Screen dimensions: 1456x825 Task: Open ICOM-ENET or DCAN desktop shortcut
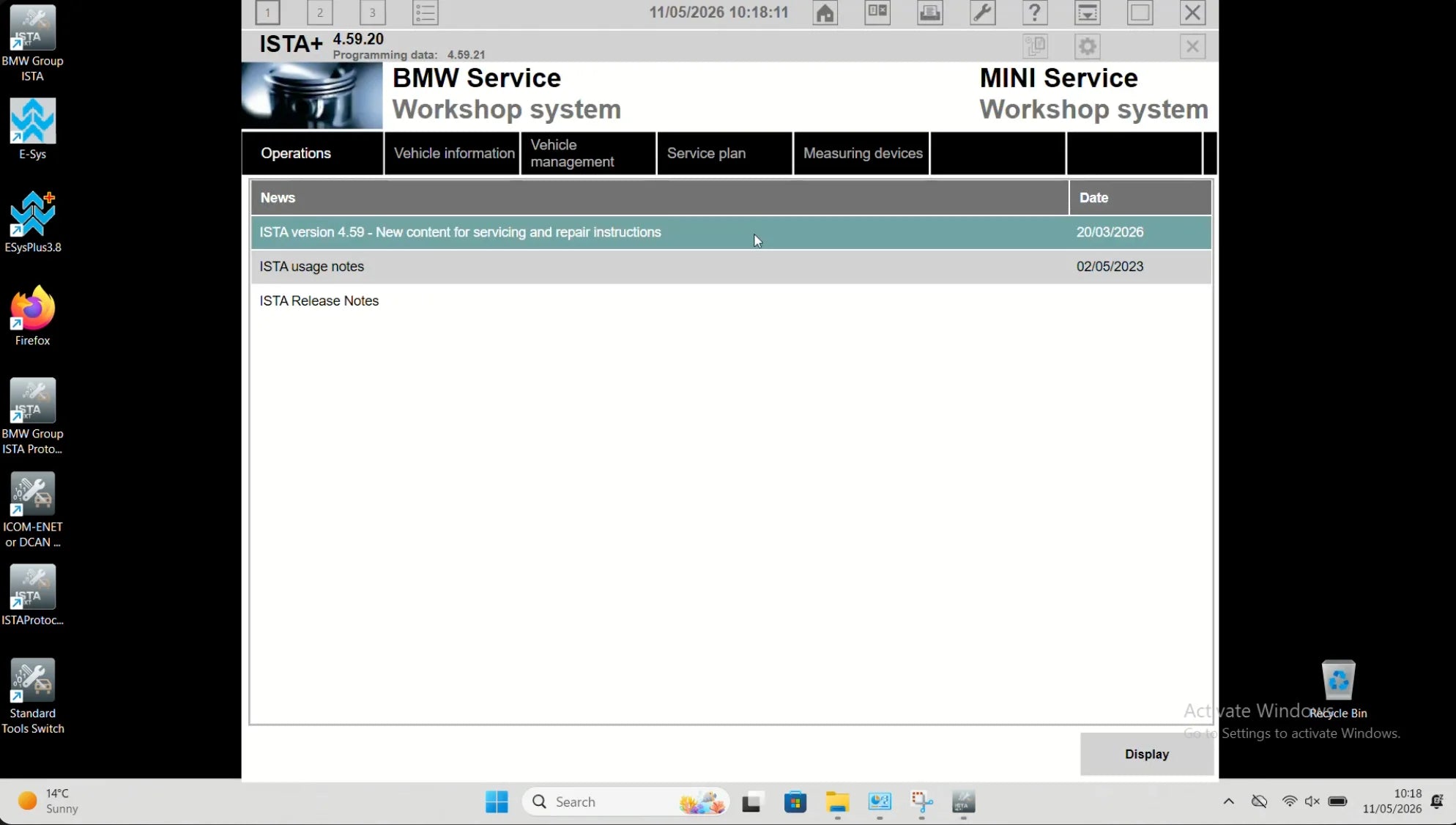(32, 509)
